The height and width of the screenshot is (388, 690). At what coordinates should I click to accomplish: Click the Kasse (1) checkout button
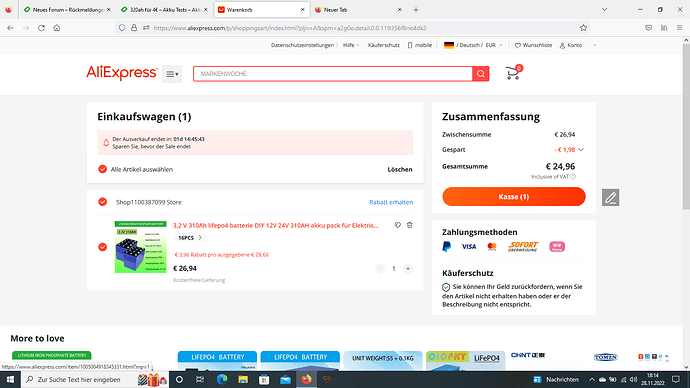click(514, 197)
